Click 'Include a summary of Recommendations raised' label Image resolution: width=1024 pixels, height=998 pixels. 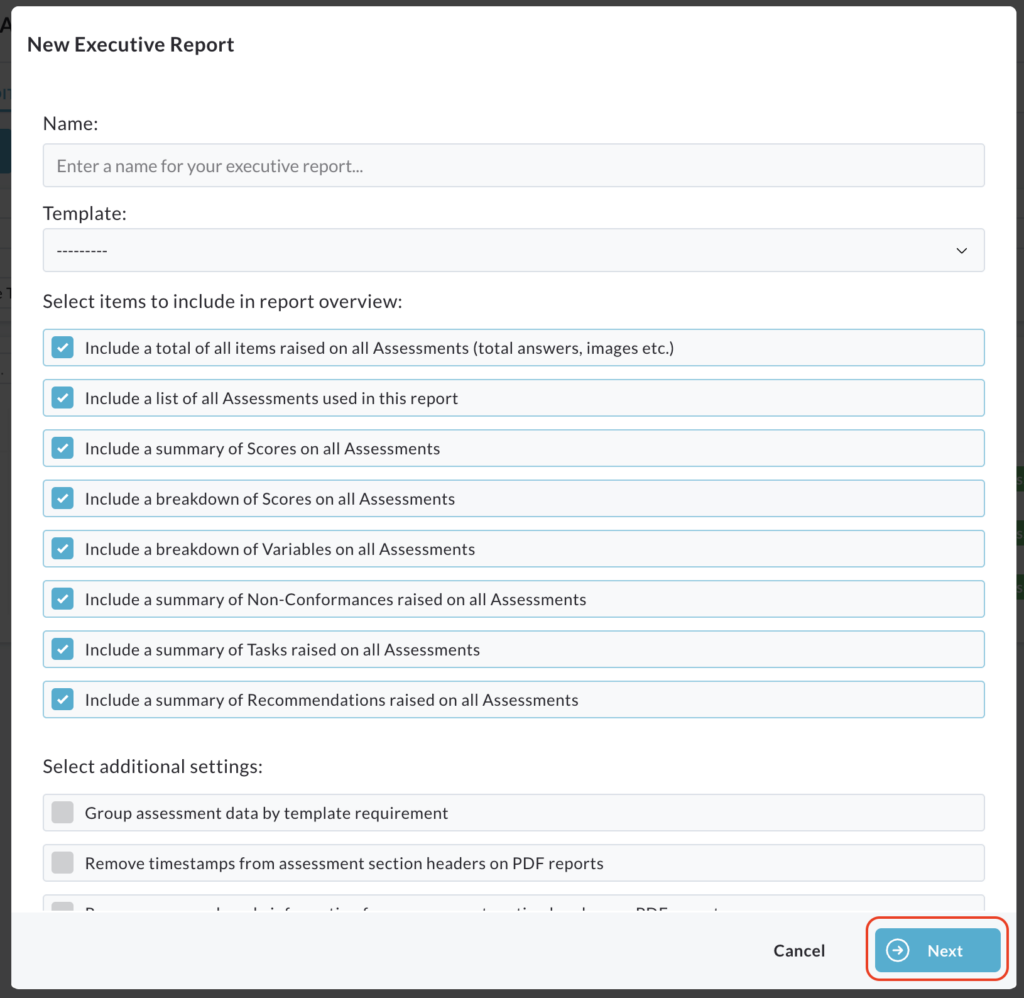click(331, 700)
